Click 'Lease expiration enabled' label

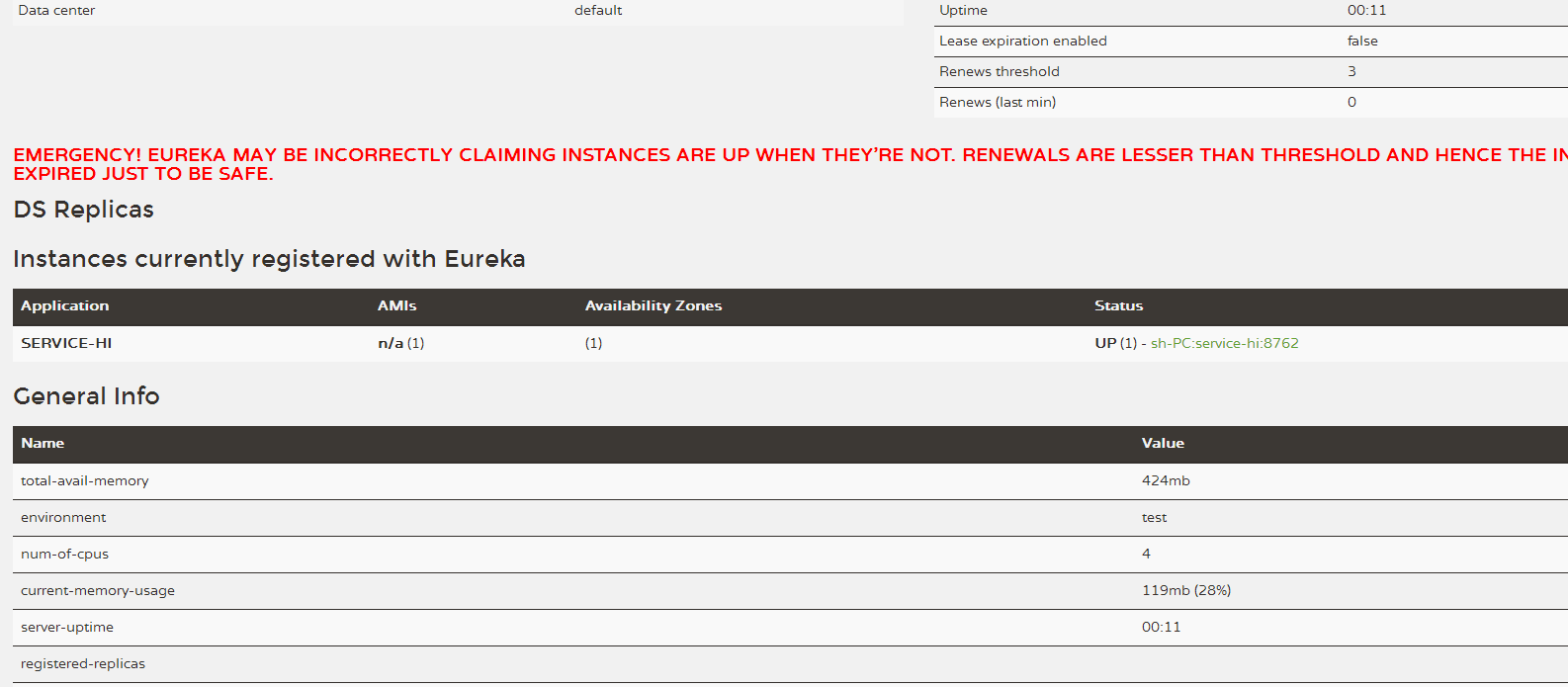tap(1023, 41)
